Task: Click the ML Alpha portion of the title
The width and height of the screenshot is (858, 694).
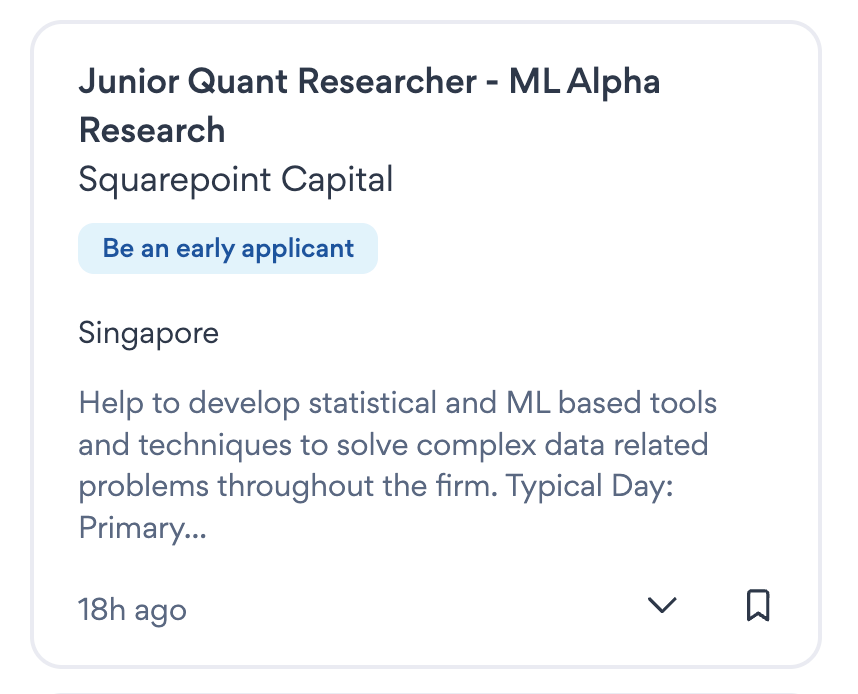Action: pyautogui.click(x=585, y=82)
